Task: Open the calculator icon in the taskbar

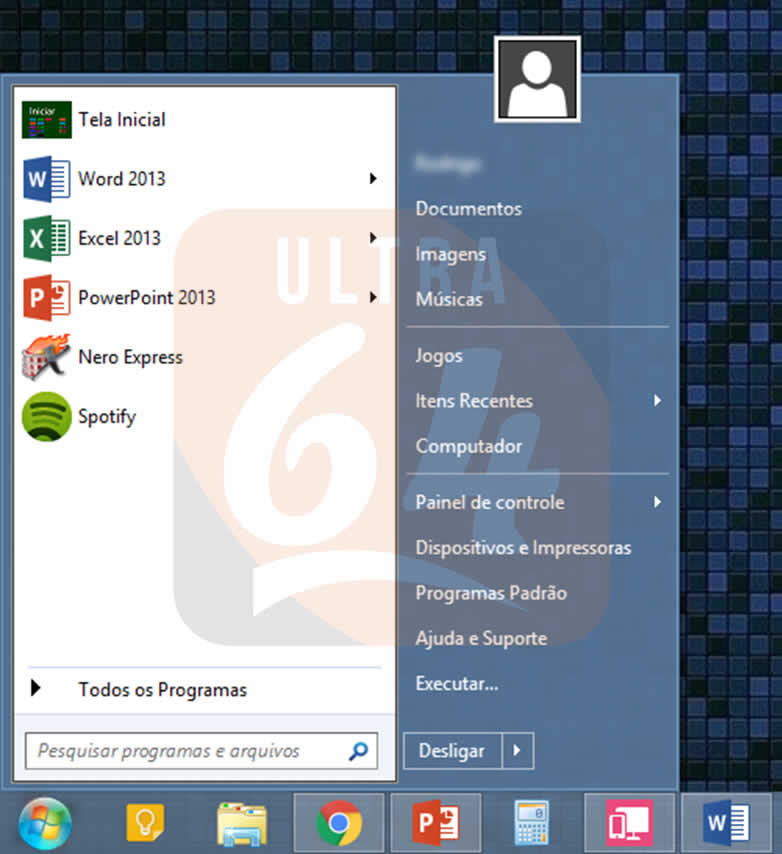Action: point(533,824)
